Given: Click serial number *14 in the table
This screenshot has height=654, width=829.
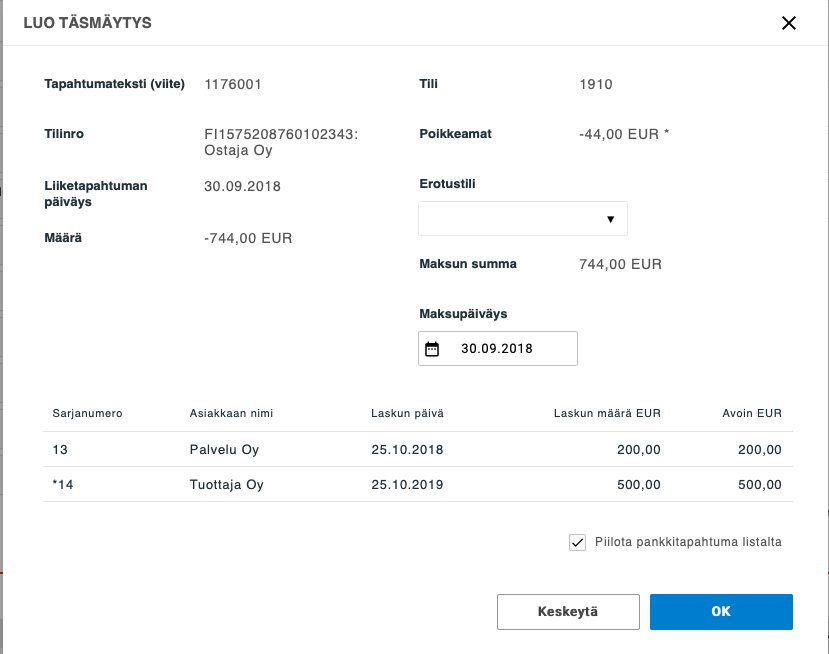Looking at the screenshot, I should click(63, 484).
